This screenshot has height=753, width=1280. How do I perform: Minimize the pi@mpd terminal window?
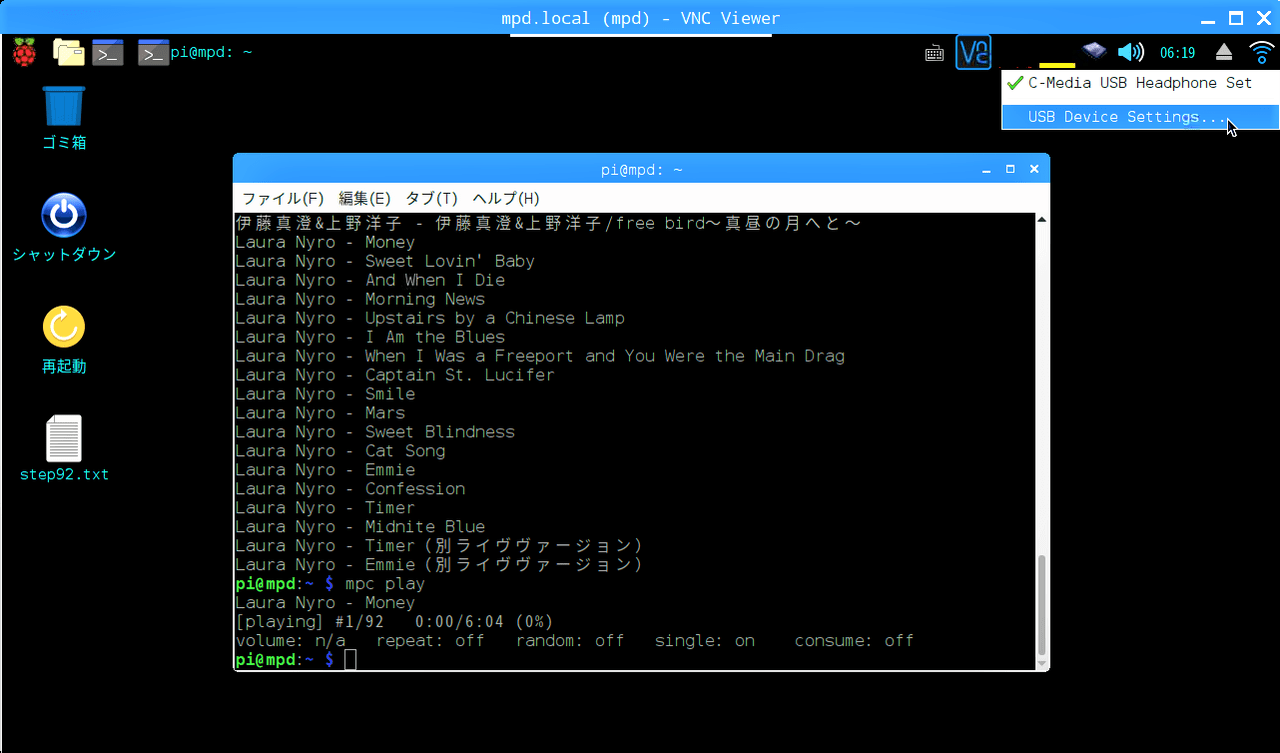point(986,169)
